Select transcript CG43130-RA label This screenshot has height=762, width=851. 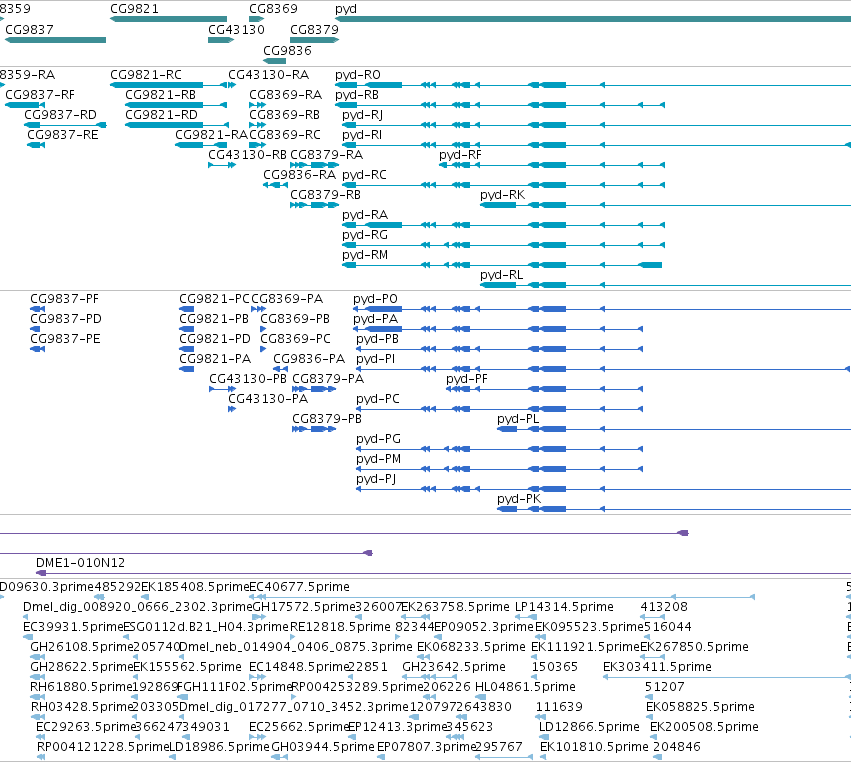tap(269, 75)
